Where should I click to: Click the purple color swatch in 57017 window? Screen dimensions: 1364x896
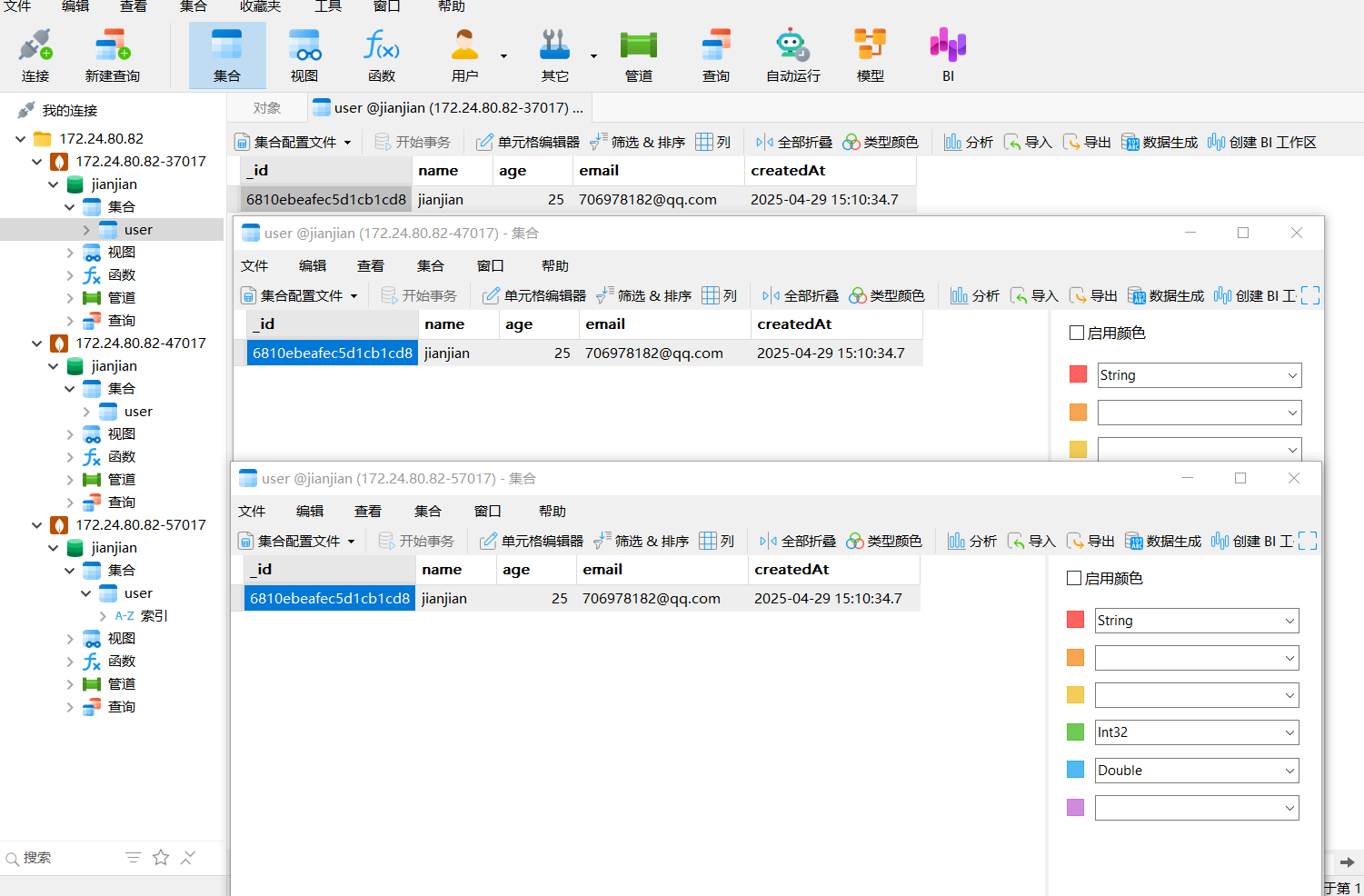[x=1076, y=807]
